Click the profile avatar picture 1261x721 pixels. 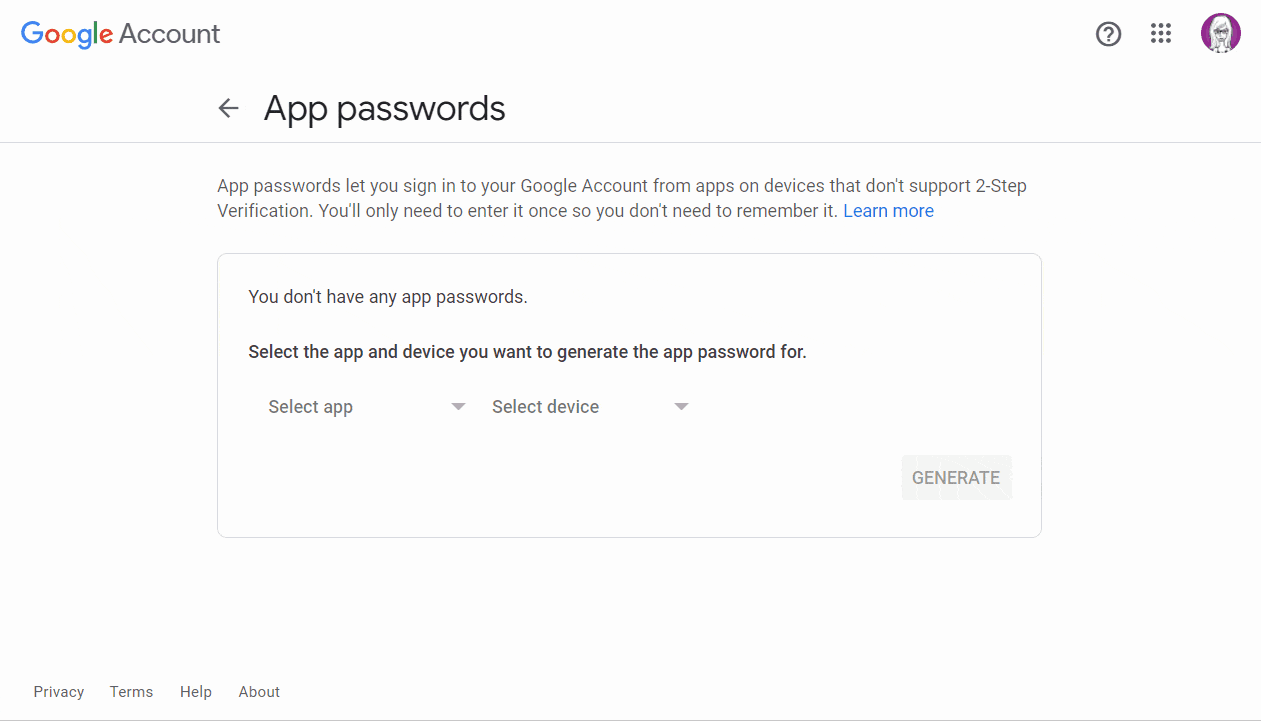tap(1220, 34)
